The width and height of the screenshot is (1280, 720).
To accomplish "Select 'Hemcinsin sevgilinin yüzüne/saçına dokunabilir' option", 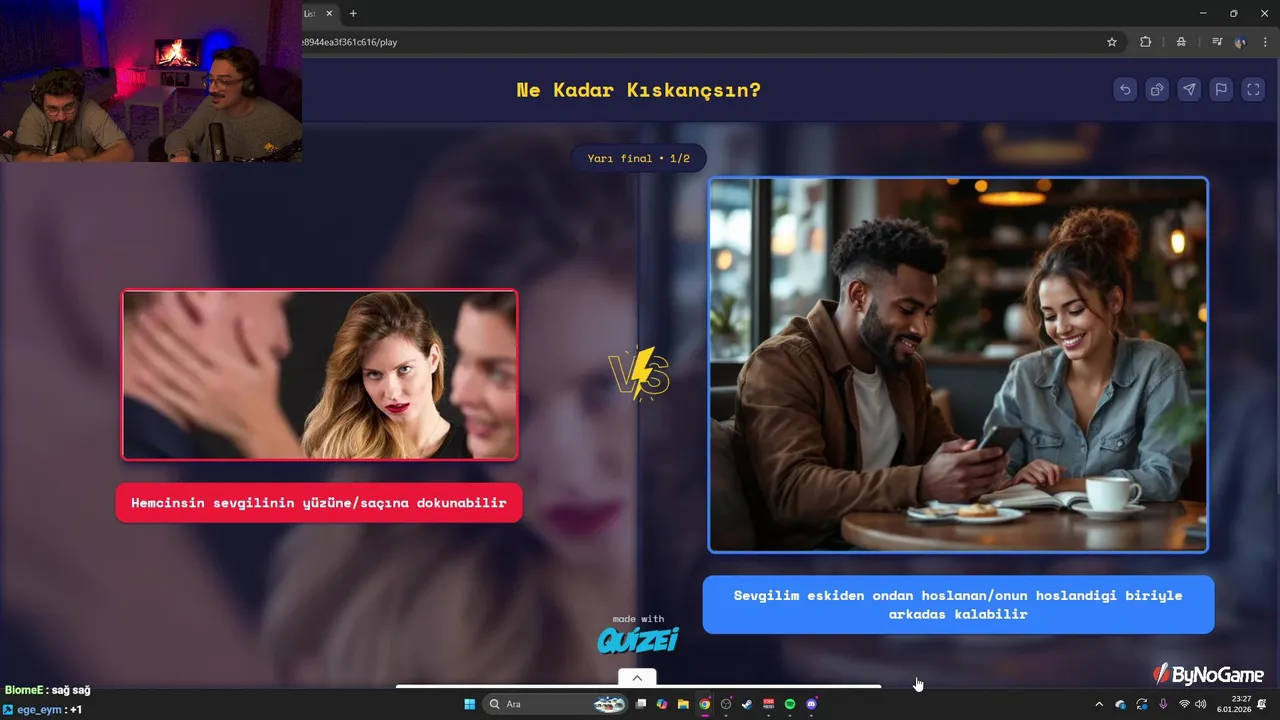I will 319,503.
